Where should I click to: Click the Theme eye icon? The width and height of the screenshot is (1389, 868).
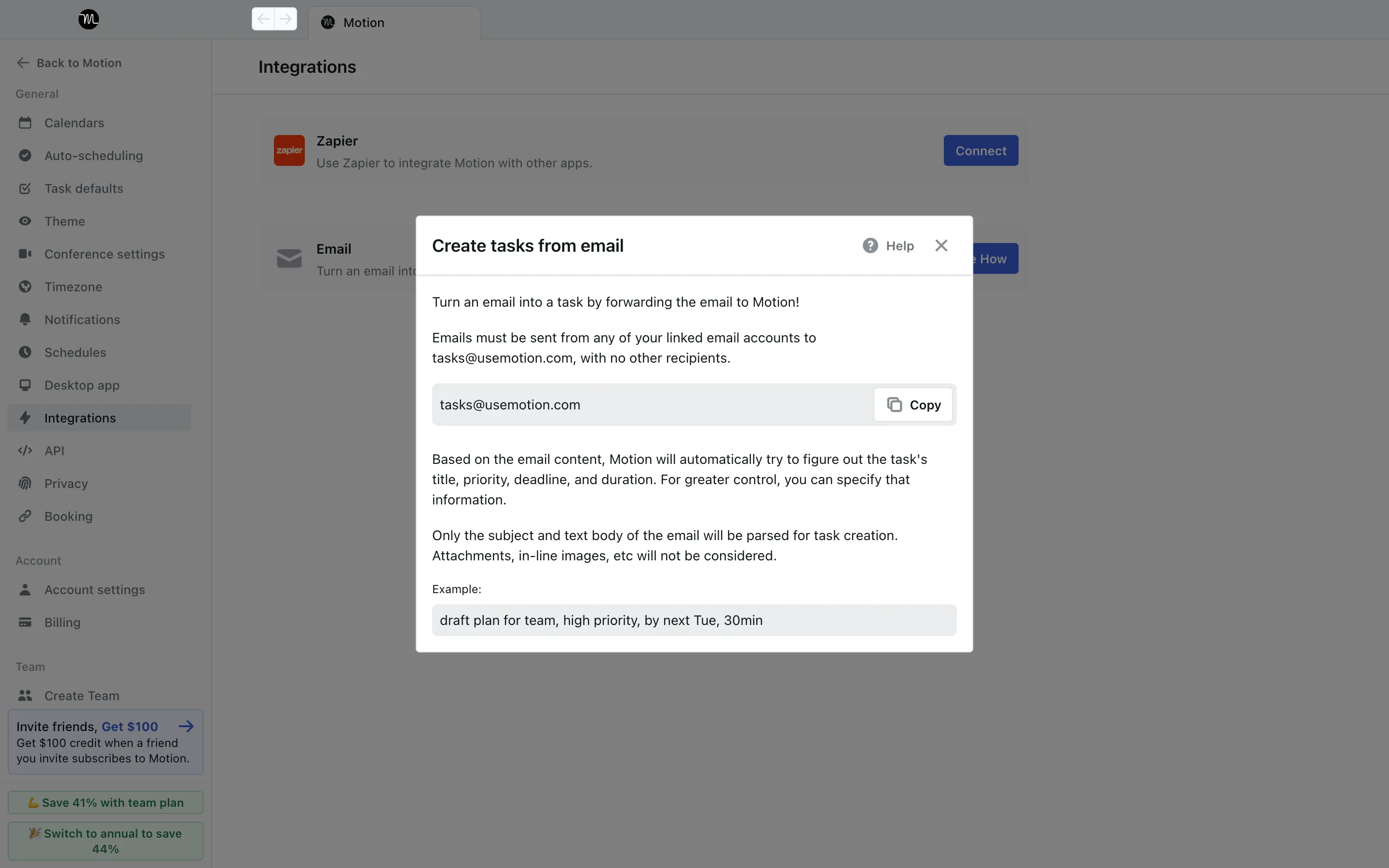pyautogui.click(x=25, y=221)
